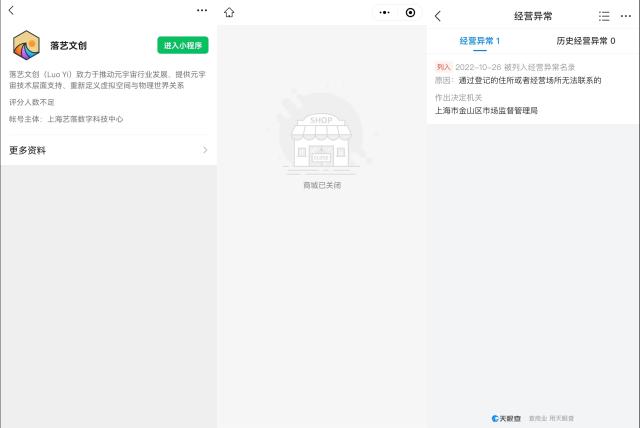Go back from the 落艺文创 profile page
This screenshot has height=428, width=640.
click(x=11, y=10)
